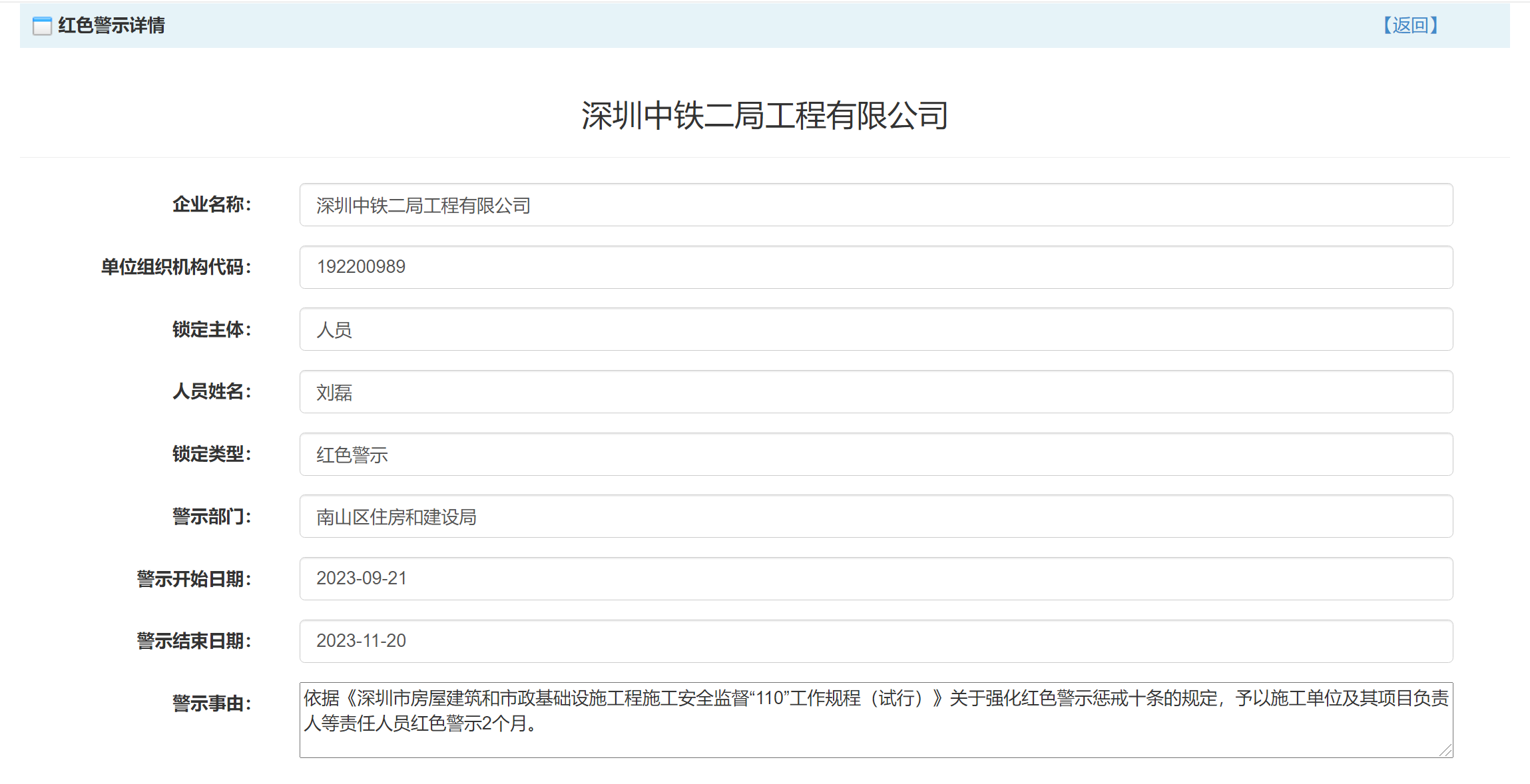Screen dimensions: 1530x784
Task: Click the 锁定类型 field showing 红色警示
Action: (876, 455)
